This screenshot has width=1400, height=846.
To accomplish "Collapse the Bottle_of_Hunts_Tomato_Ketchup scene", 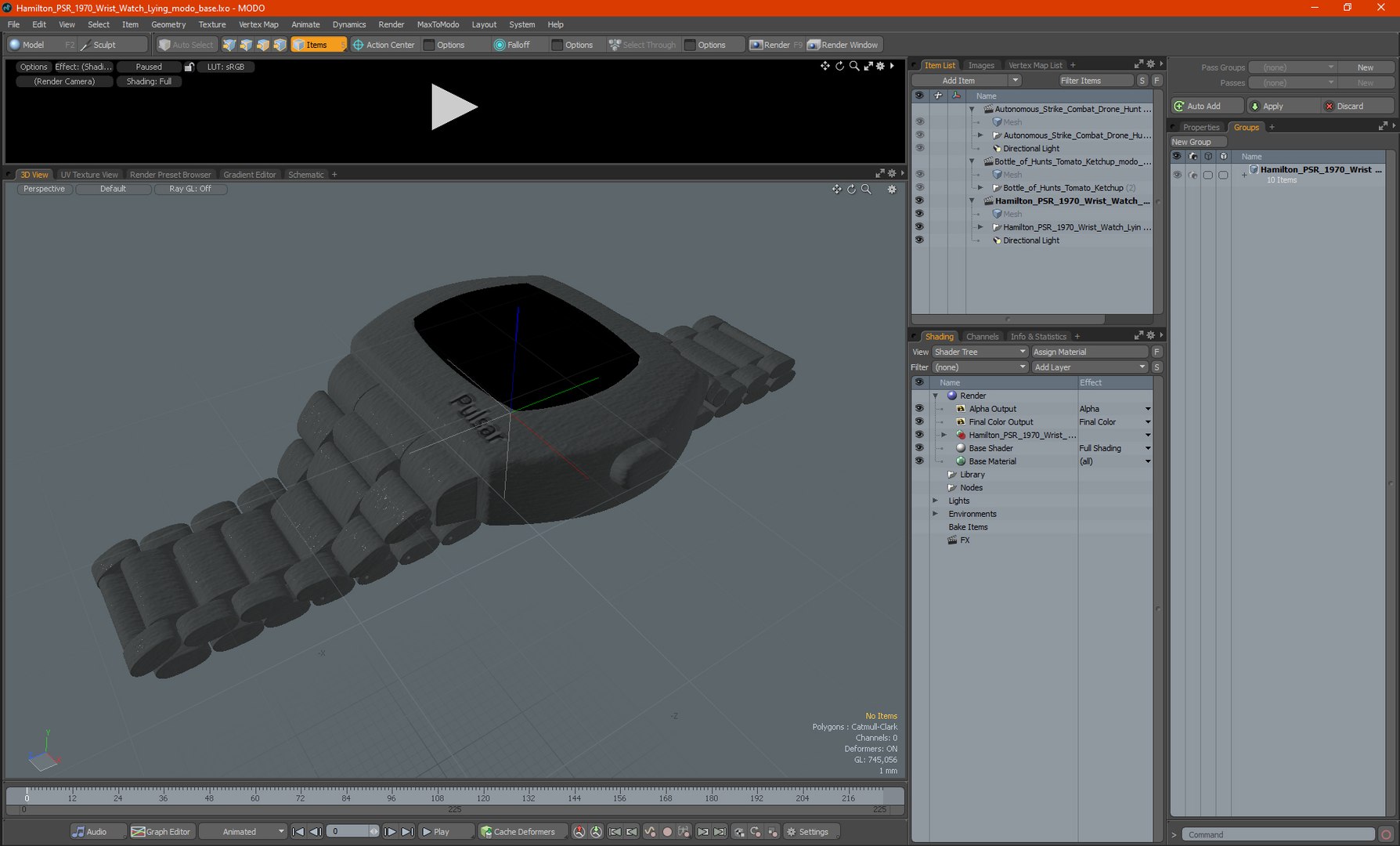I will (x=972, y=161).
